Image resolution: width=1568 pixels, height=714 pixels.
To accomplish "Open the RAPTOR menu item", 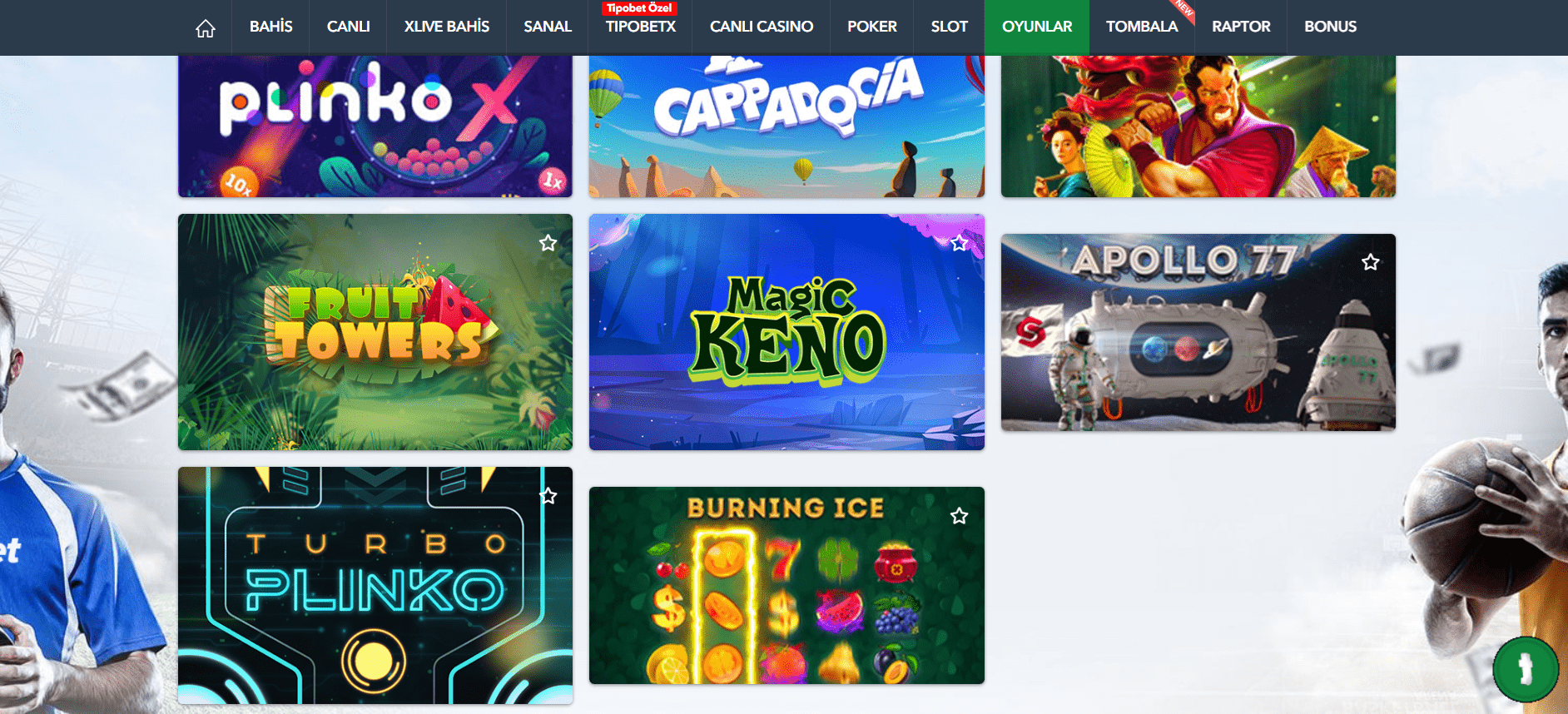I will click(1241, 27).
